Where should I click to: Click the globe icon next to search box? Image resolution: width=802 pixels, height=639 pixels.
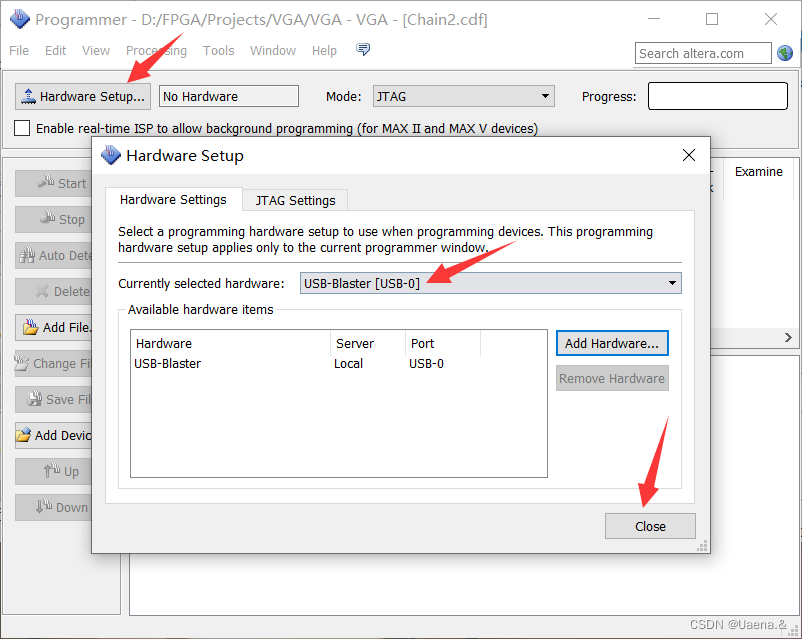[x=785, y=53]
